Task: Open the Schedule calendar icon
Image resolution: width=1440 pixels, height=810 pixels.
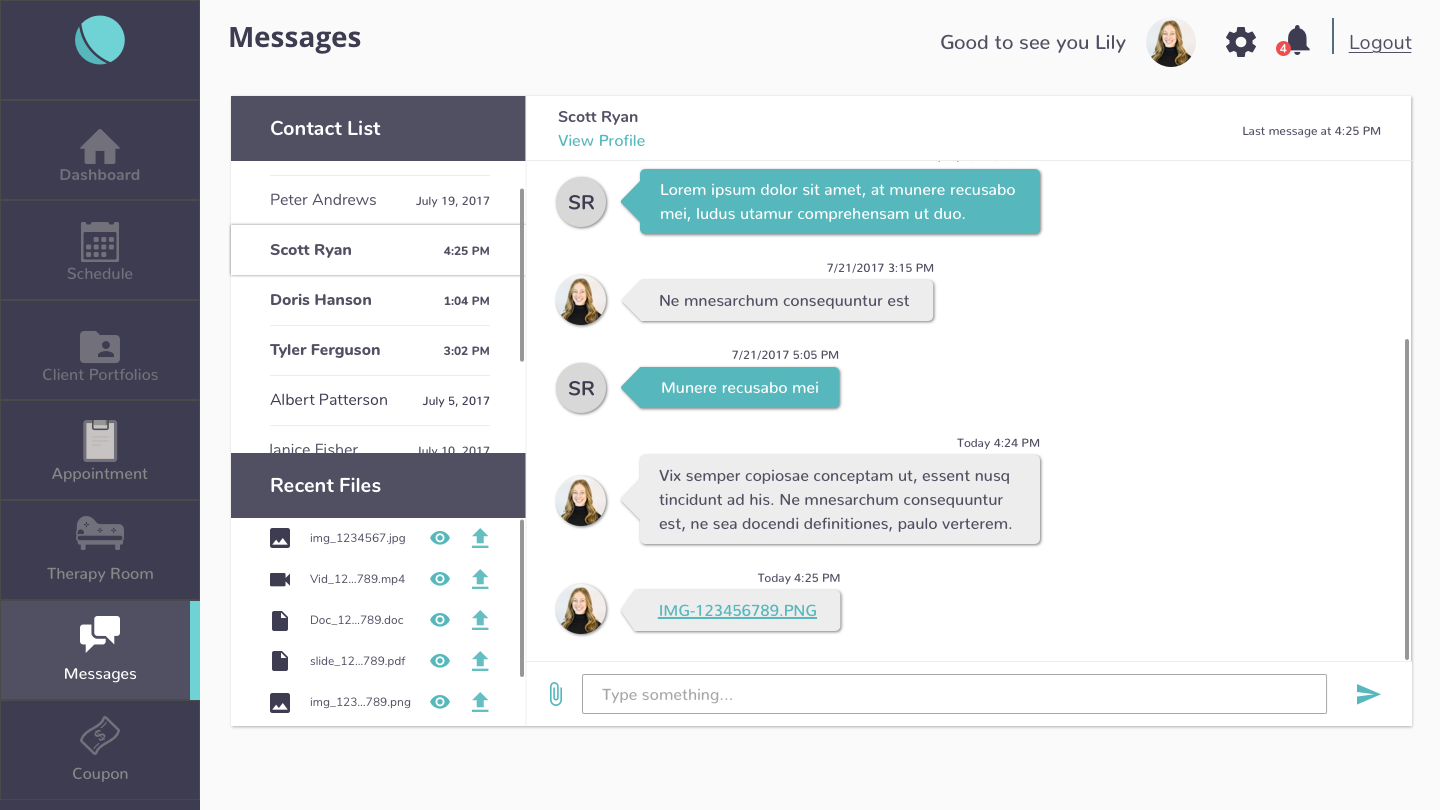Action: tap(100, 247)
